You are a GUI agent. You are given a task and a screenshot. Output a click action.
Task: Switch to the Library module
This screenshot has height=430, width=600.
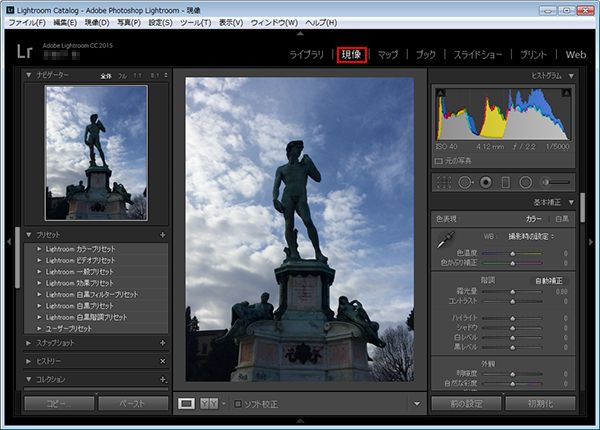pos(307,55)
